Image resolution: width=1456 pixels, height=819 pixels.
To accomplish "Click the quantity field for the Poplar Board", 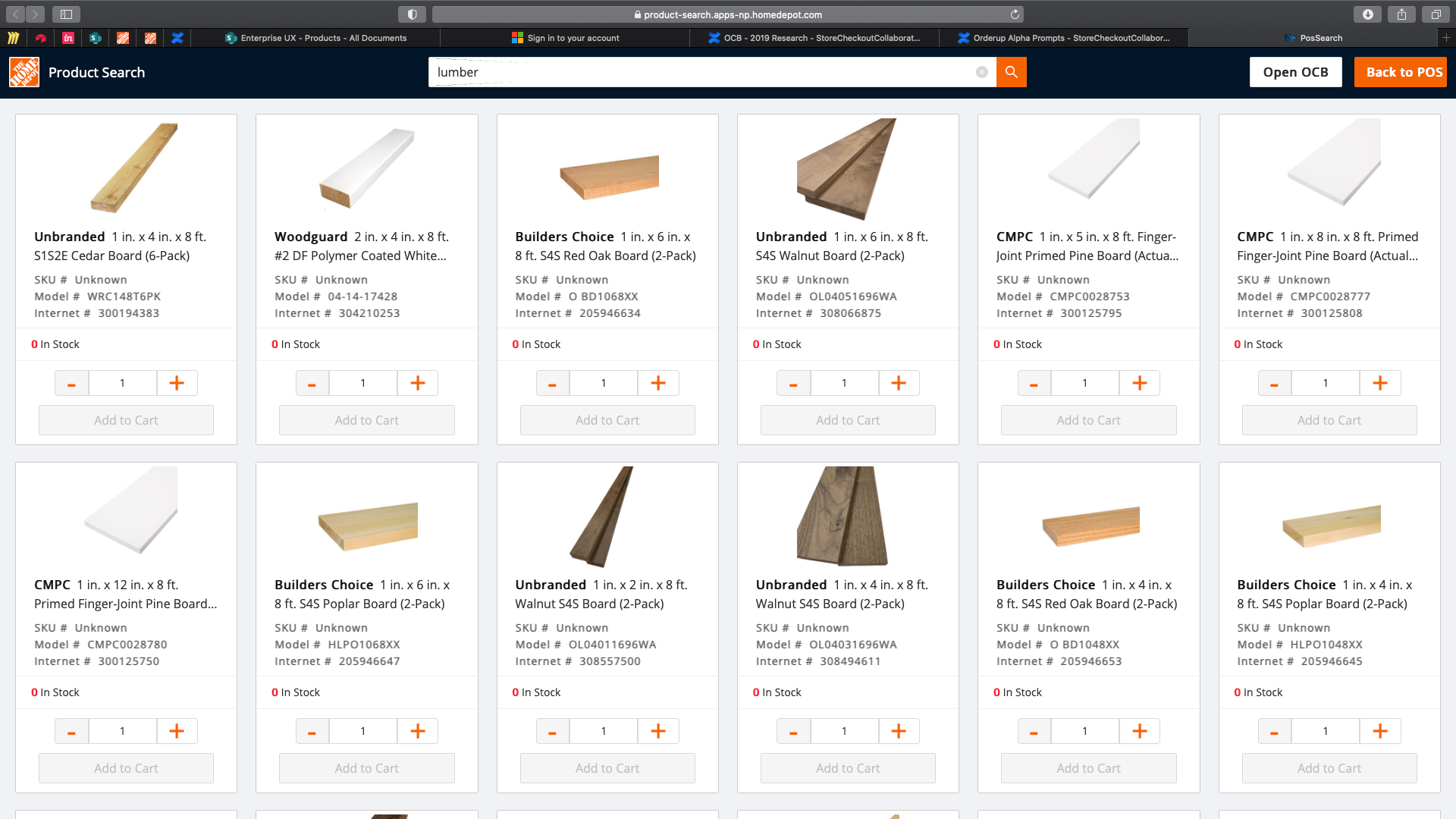I will (x=363, y=730).
